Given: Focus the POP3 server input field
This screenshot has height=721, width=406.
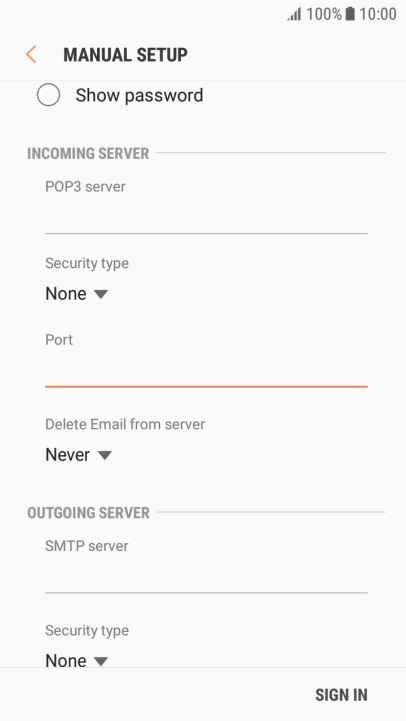Looking at the screenshot, I should 206,219.
